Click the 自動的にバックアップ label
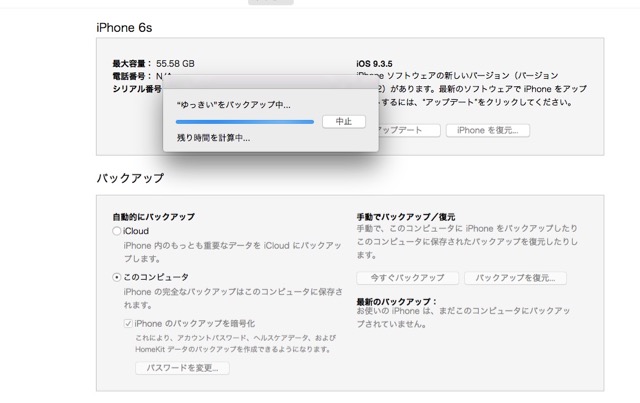This screenshot has width=640, height=403. (153, 217)
